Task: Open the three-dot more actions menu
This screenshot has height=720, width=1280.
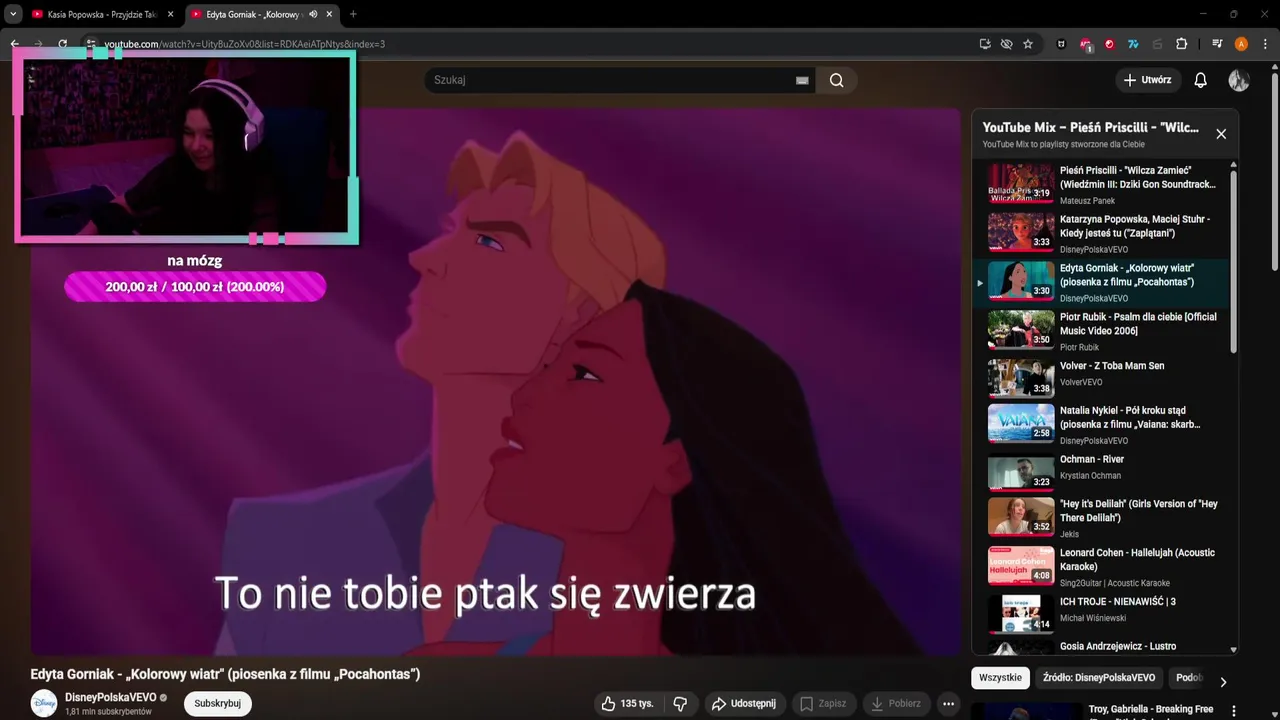Action: pyautogui.click(x=948, y=703)
